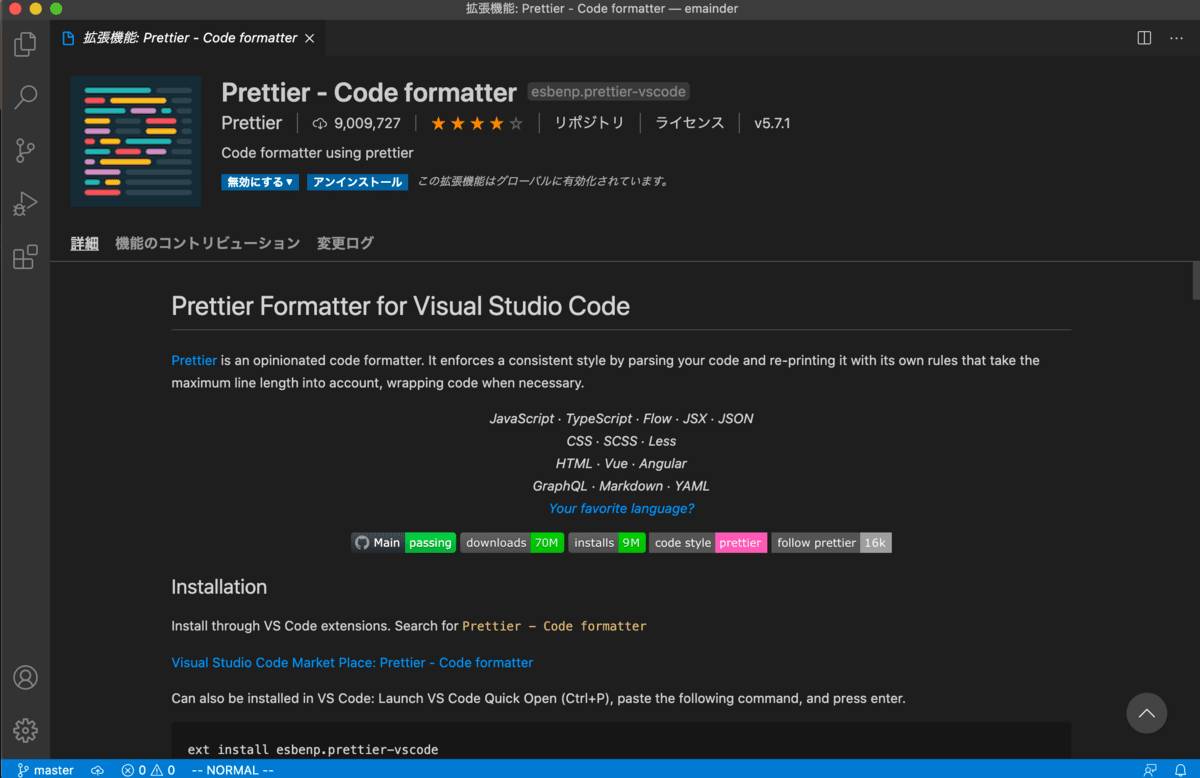Image resolution: width=1200 pixels, height=778 pixels.
Task: Click the publish to cloud status icon
Action: click(98, 770)
